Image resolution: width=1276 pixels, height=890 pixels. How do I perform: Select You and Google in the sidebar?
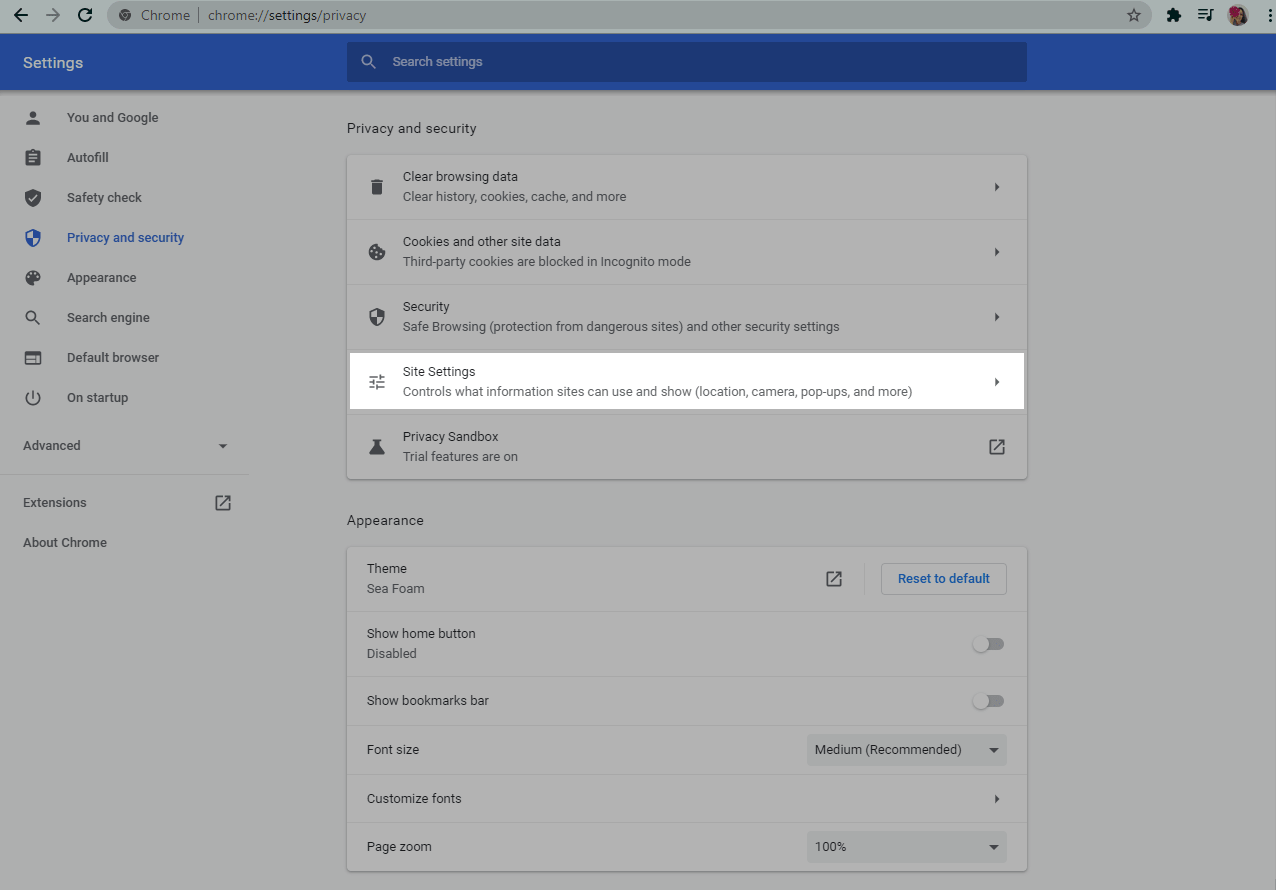[112, 118]
